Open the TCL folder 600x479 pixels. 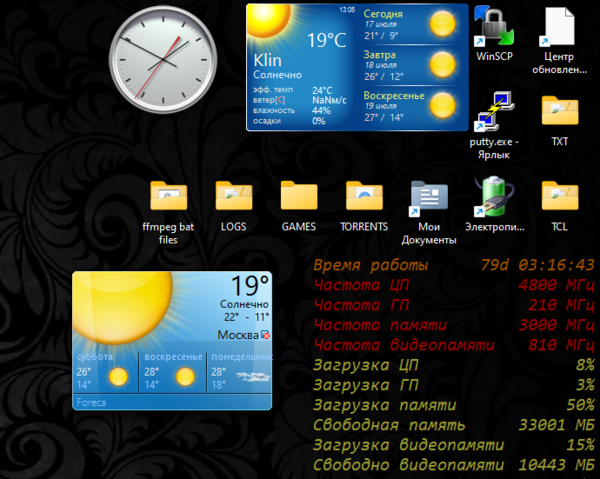[x=559, y=206]
